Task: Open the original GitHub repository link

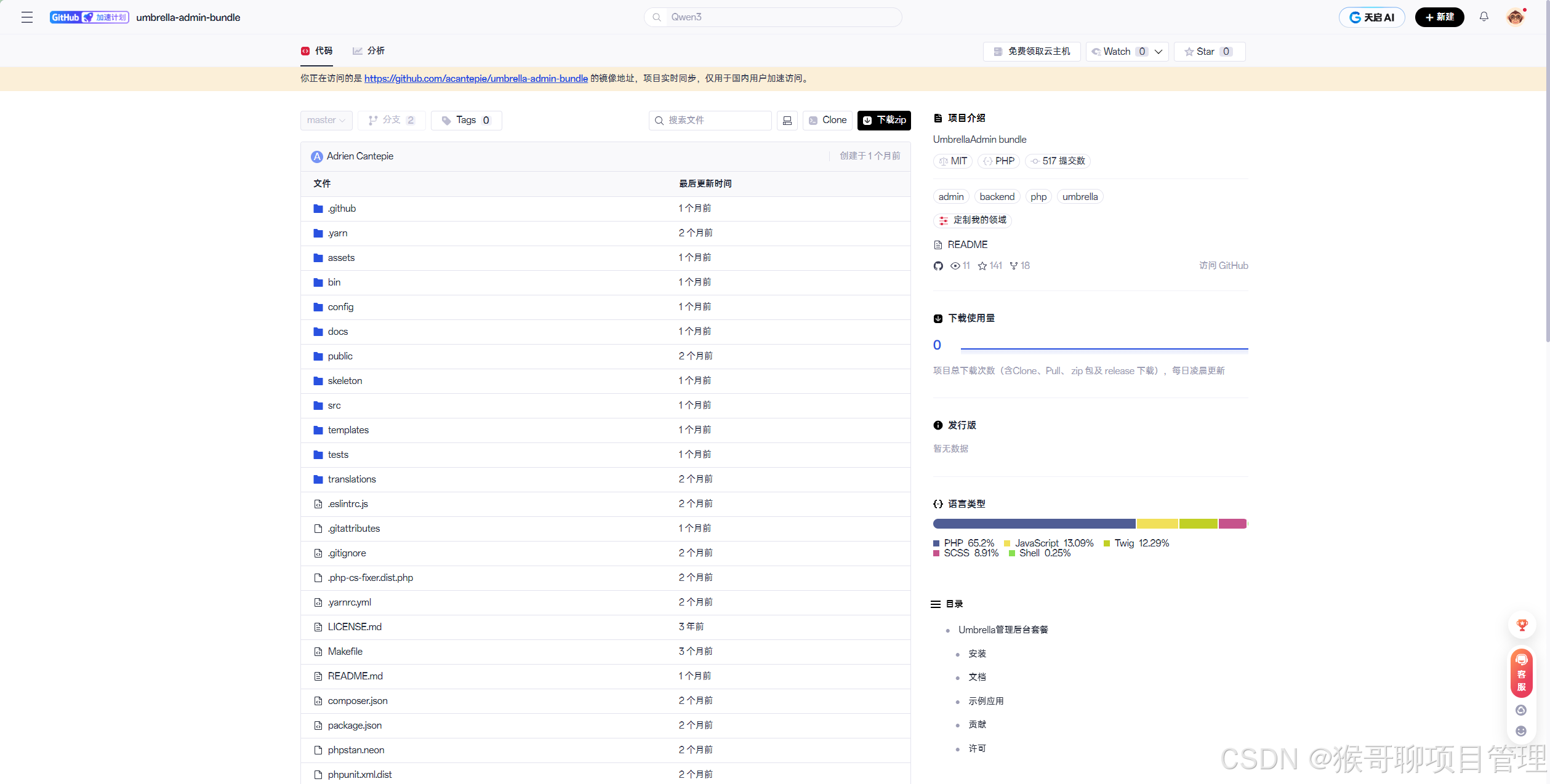Action: coord(475,79)
